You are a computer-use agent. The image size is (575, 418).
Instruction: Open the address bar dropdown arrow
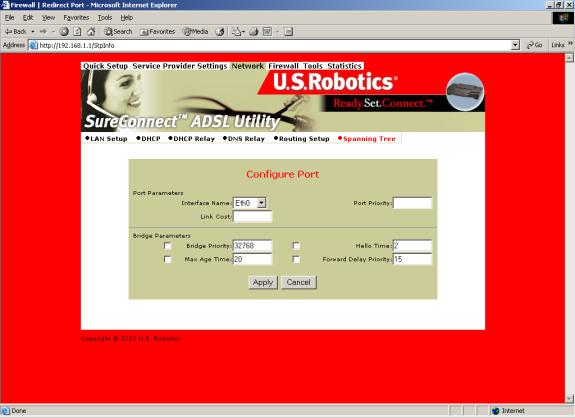pyautogui.click(x=515, y=45)
